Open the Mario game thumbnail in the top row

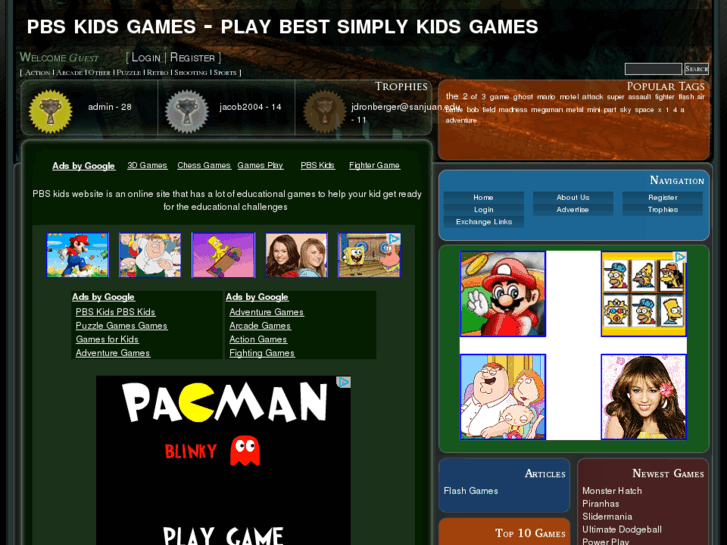(x=78, y=255)
